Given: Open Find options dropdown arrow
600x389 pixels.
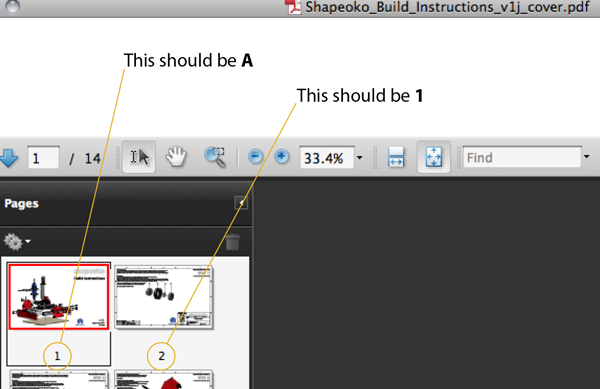Looking at the screenshot, I should (x=587, y=157).
